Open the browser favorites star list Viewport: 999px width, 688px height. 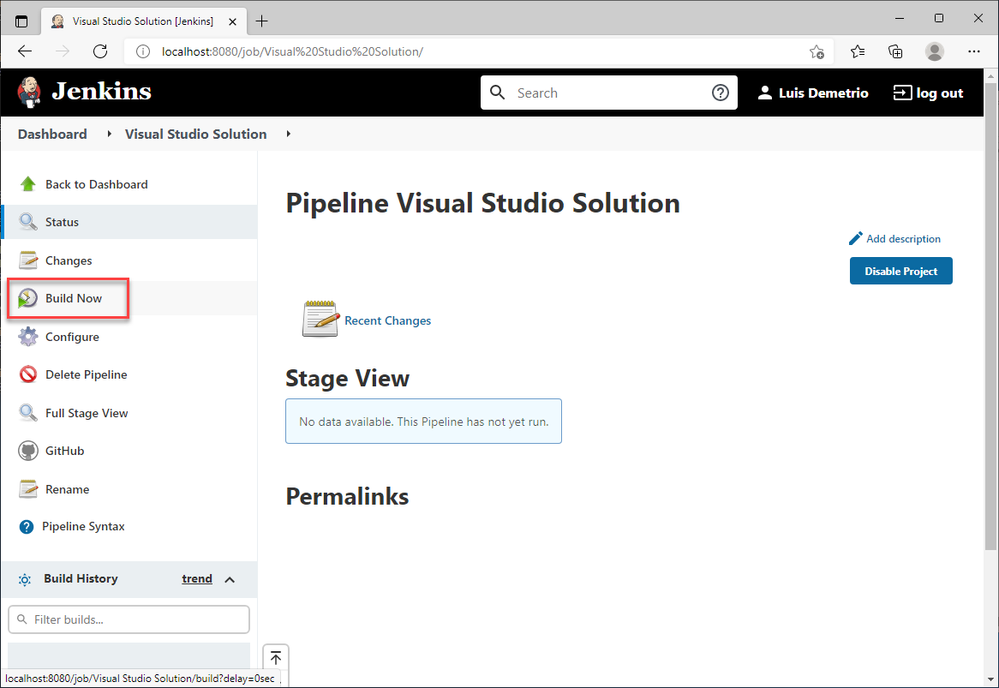coord(858,52)
